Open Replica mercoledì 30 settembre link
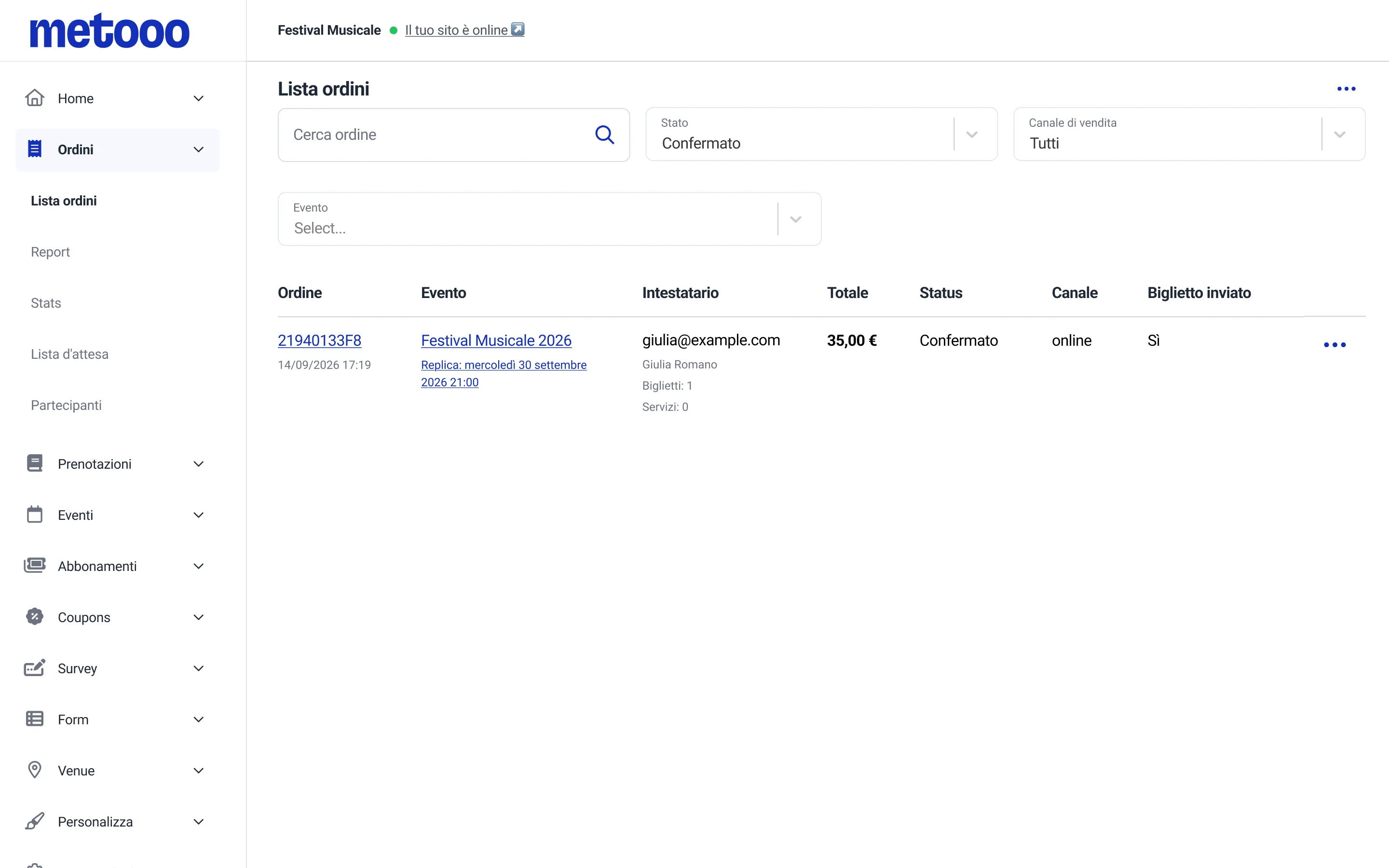This screenshot has height=868, width=1389. tap(504, 374)
